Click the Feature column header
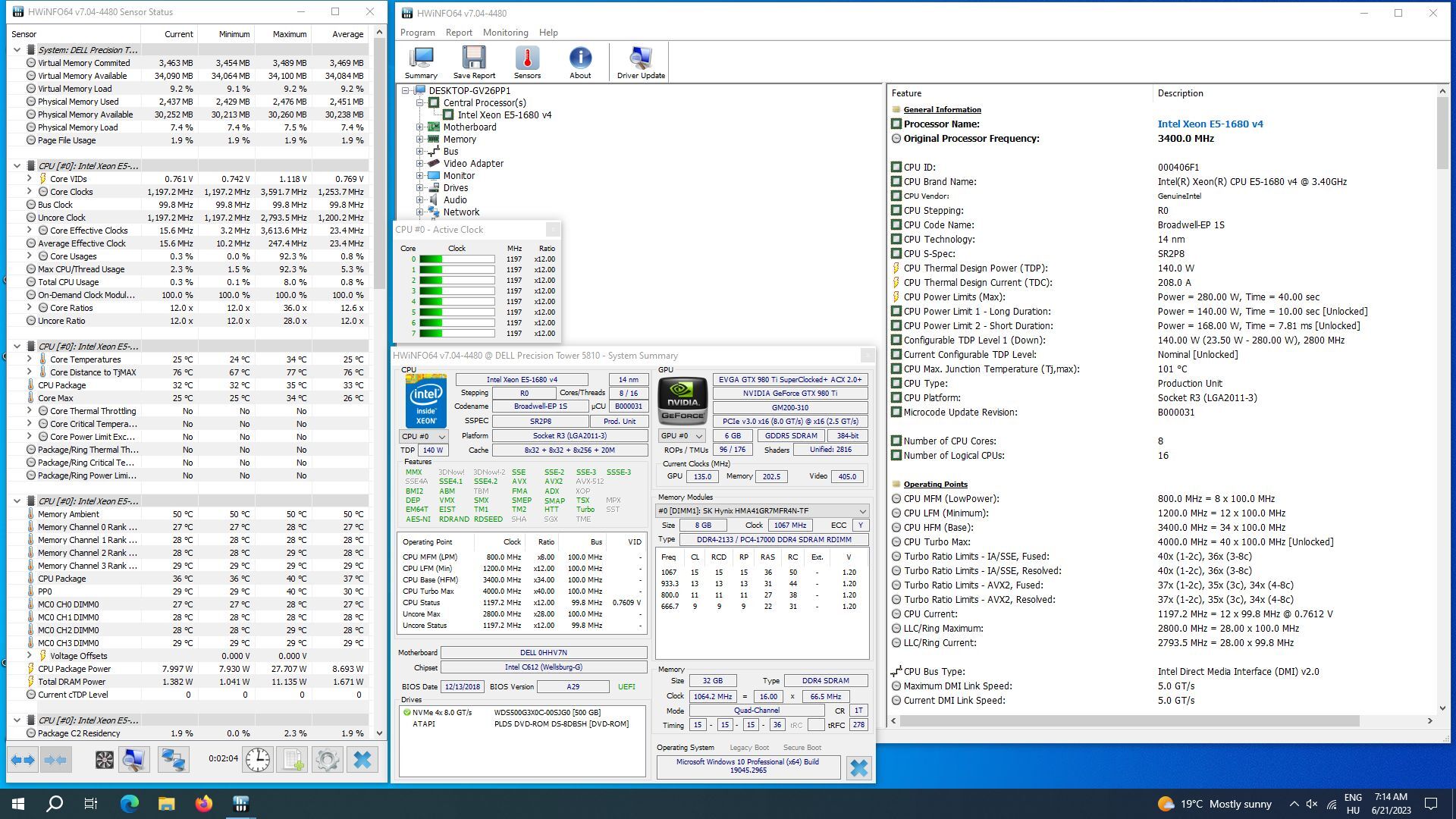The width and height of the screenshot is (1456, 819). pos(1019,93)
